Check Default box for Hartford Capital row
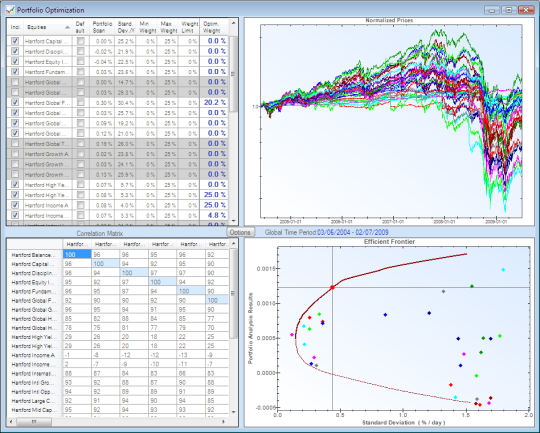This screenshot has width=540, height=433. 81,41
